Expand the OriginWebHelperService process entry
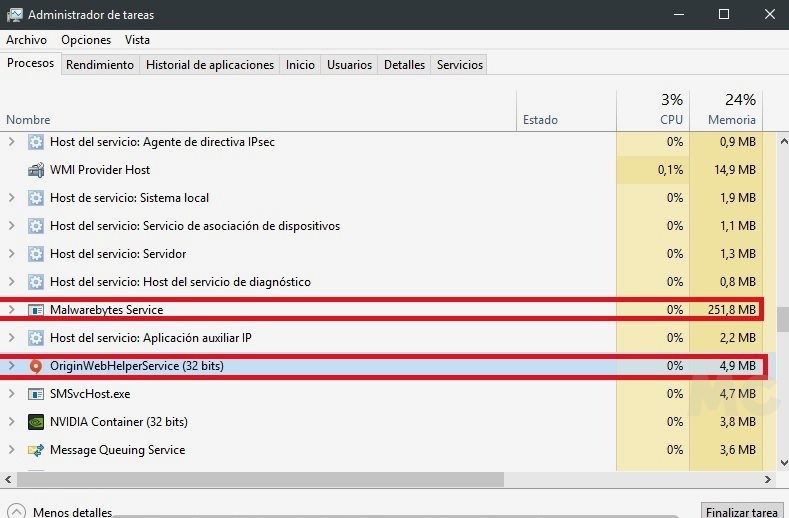 click(12, 366)
